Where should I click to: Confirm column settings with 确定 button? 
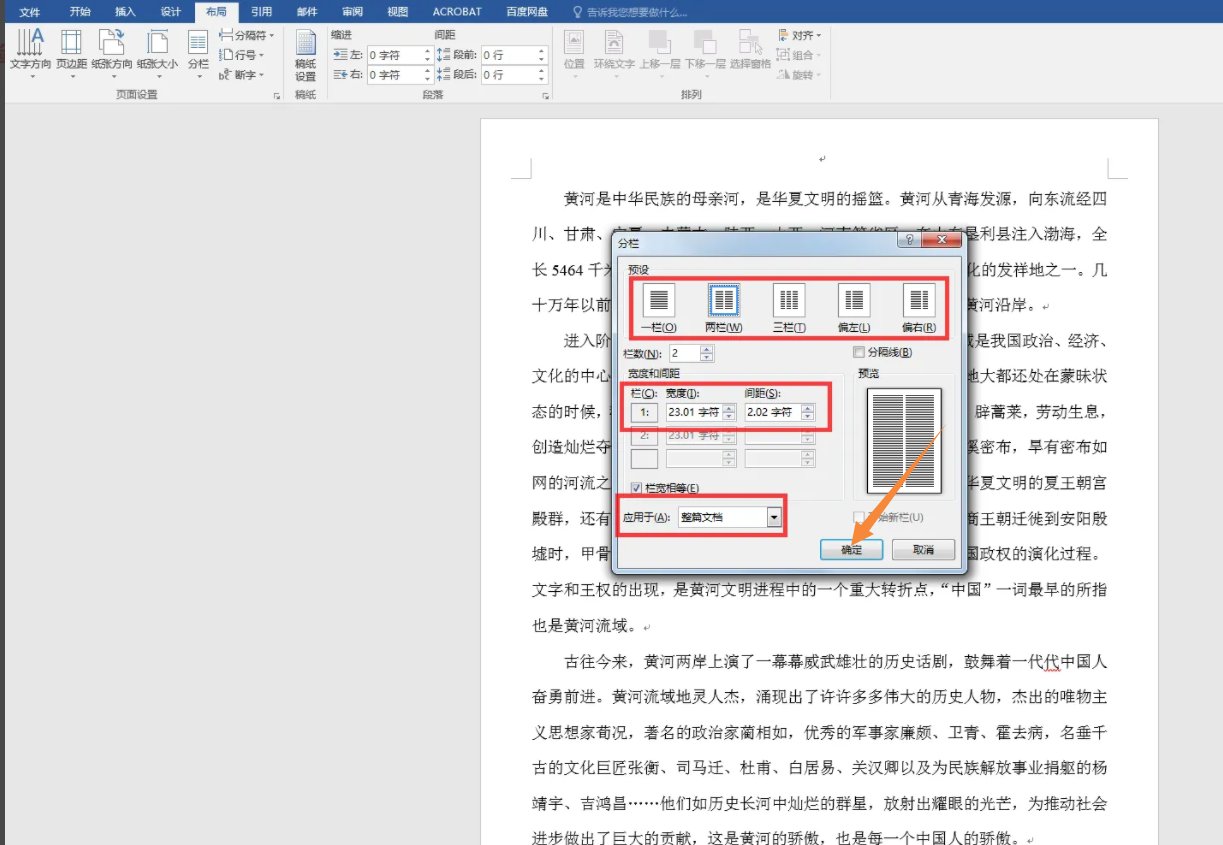[851, 549]
